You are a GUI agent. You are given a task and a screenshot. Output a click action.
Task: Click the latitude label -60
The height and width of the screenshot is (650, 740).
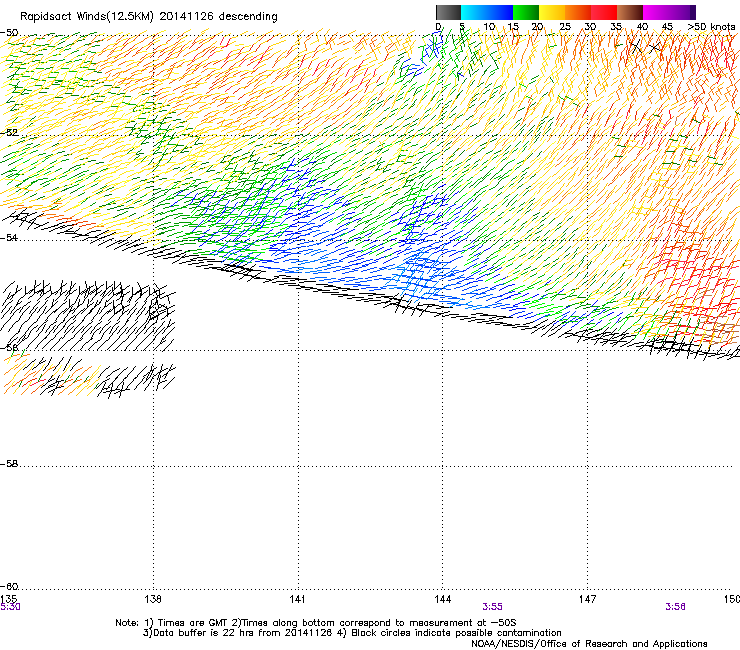[9, 587]
